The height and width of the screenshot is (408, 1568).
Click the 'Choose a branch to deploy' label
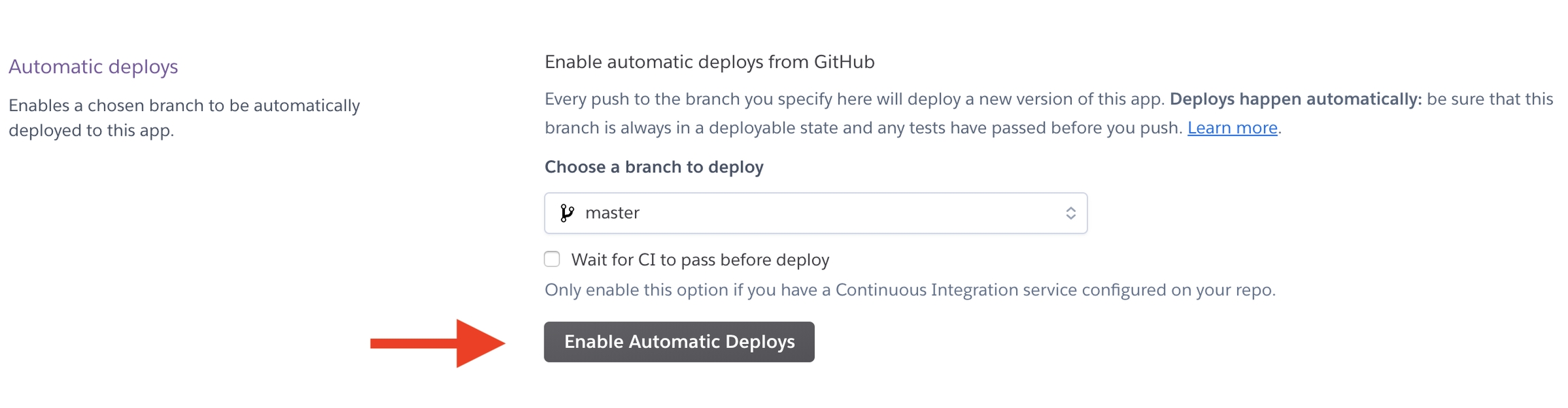click(x=654, y=167)
